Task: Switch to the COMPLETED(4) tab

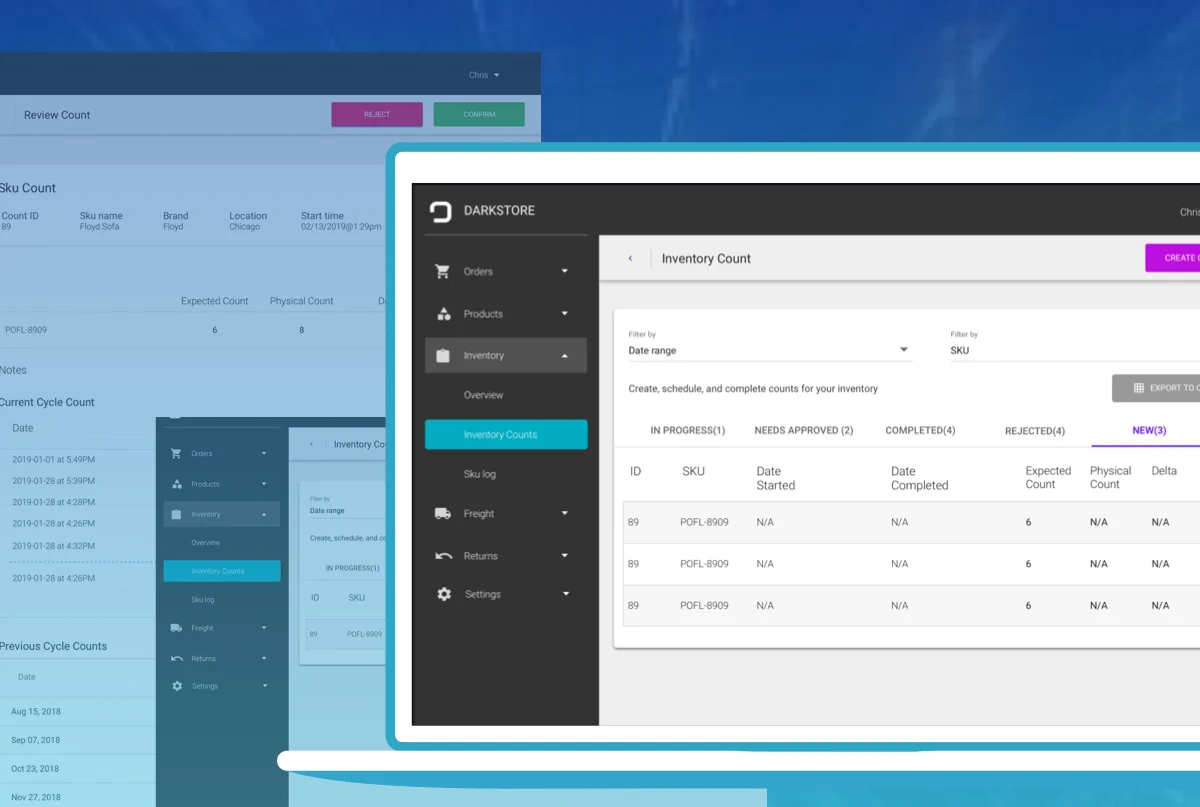Action: click(x=920, y=431)
